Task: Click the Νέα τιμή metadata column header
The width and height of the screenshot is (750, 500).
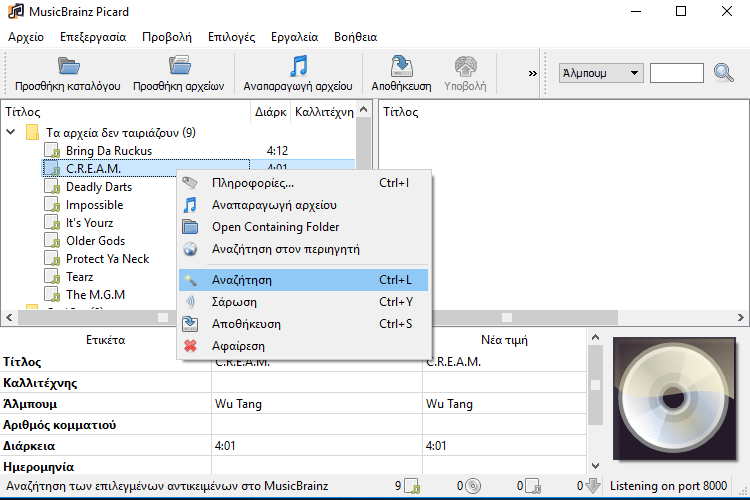Action: pyautogui.click(x=504, y=340)
